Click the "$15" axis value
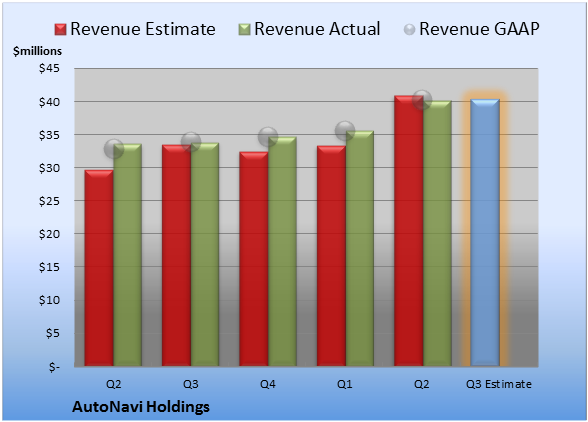588x422 pixels. [x=49, y=267]
